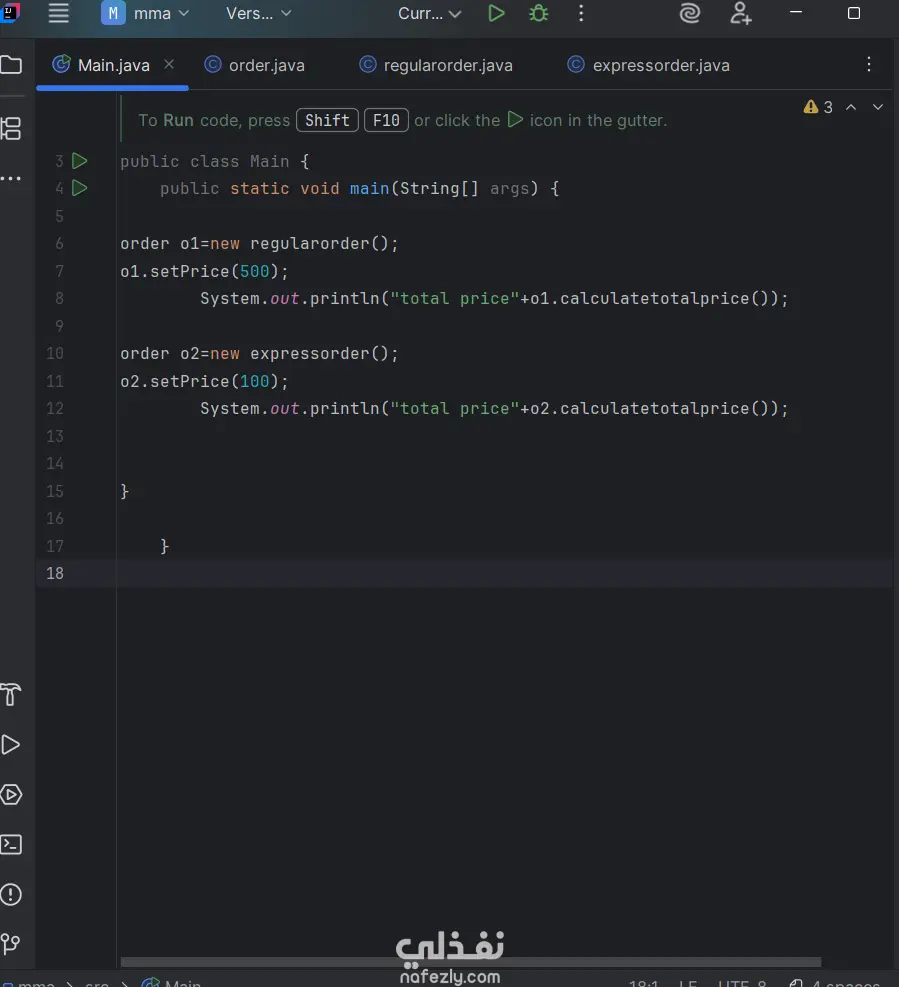Place cursor on empty line 18
899x987 pixels.
pyautogui.click(x=504, y=573)
